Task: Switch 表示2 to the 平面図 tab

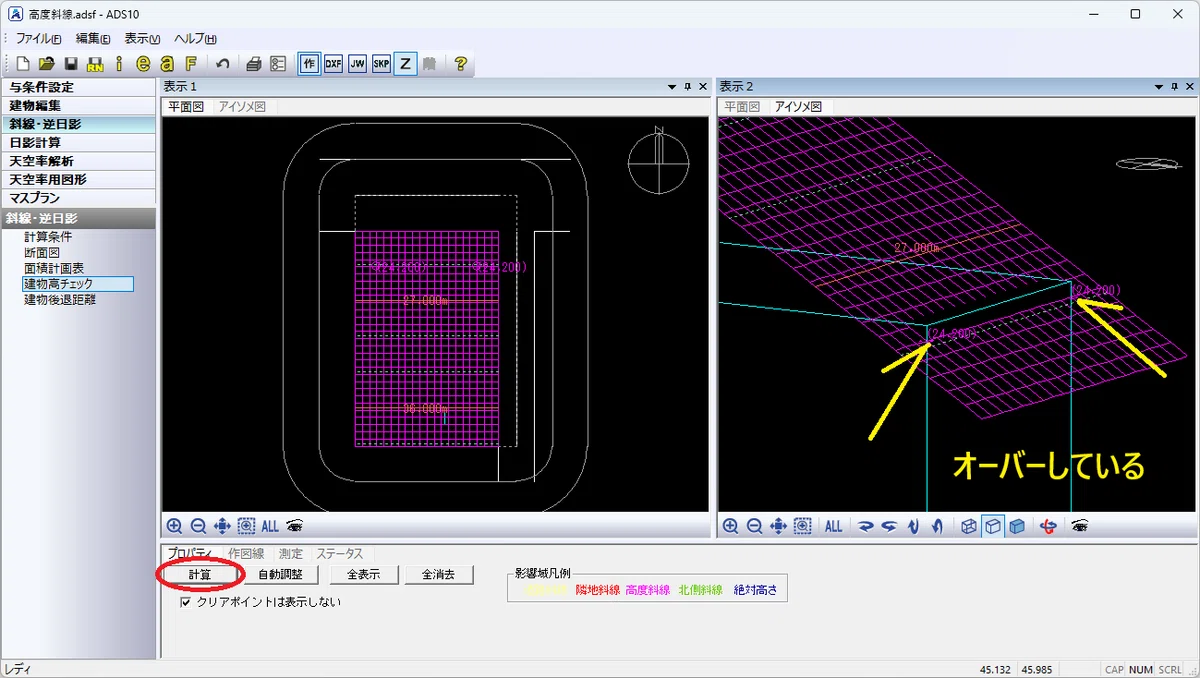Action: point(742,106)
